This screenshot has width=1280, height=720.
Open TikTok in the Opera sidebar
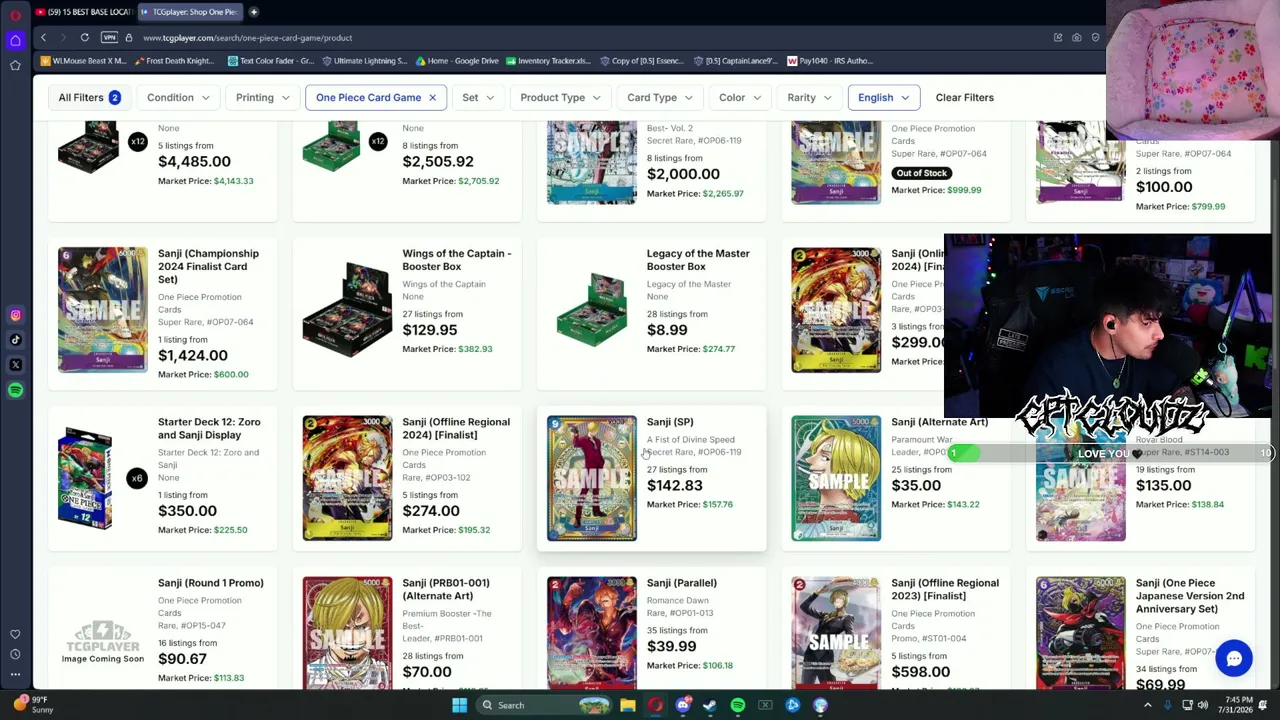15,340
